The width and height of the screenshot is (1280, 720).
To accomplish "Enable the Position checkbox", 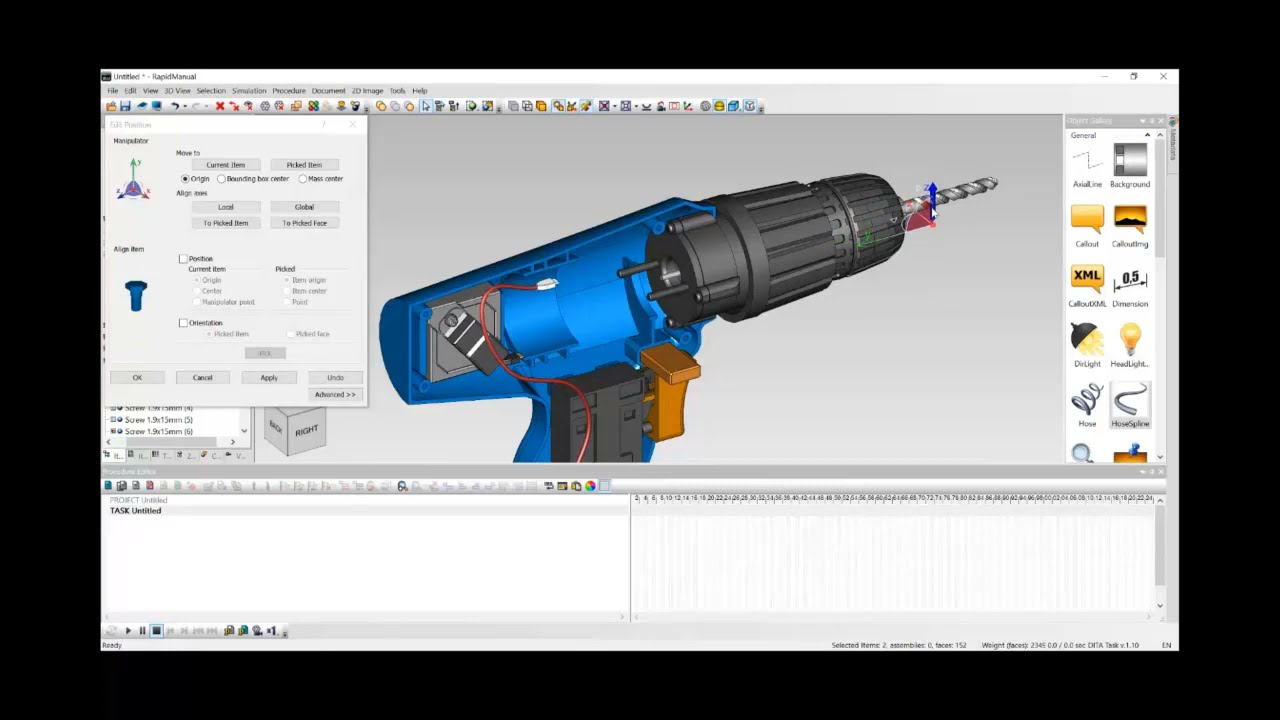I will (183, 259).
